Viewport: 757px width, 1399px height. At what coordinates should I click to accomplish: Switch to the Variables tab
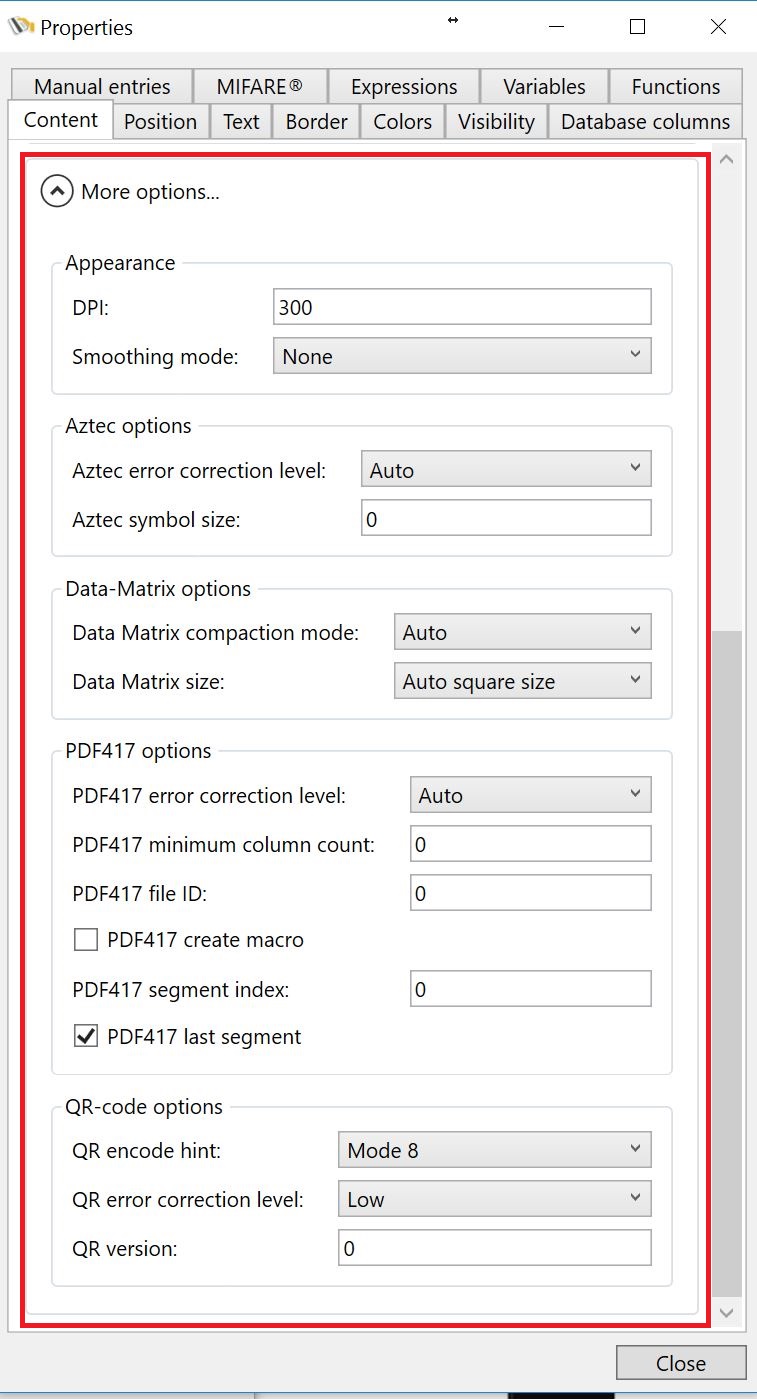coord(544,87)
